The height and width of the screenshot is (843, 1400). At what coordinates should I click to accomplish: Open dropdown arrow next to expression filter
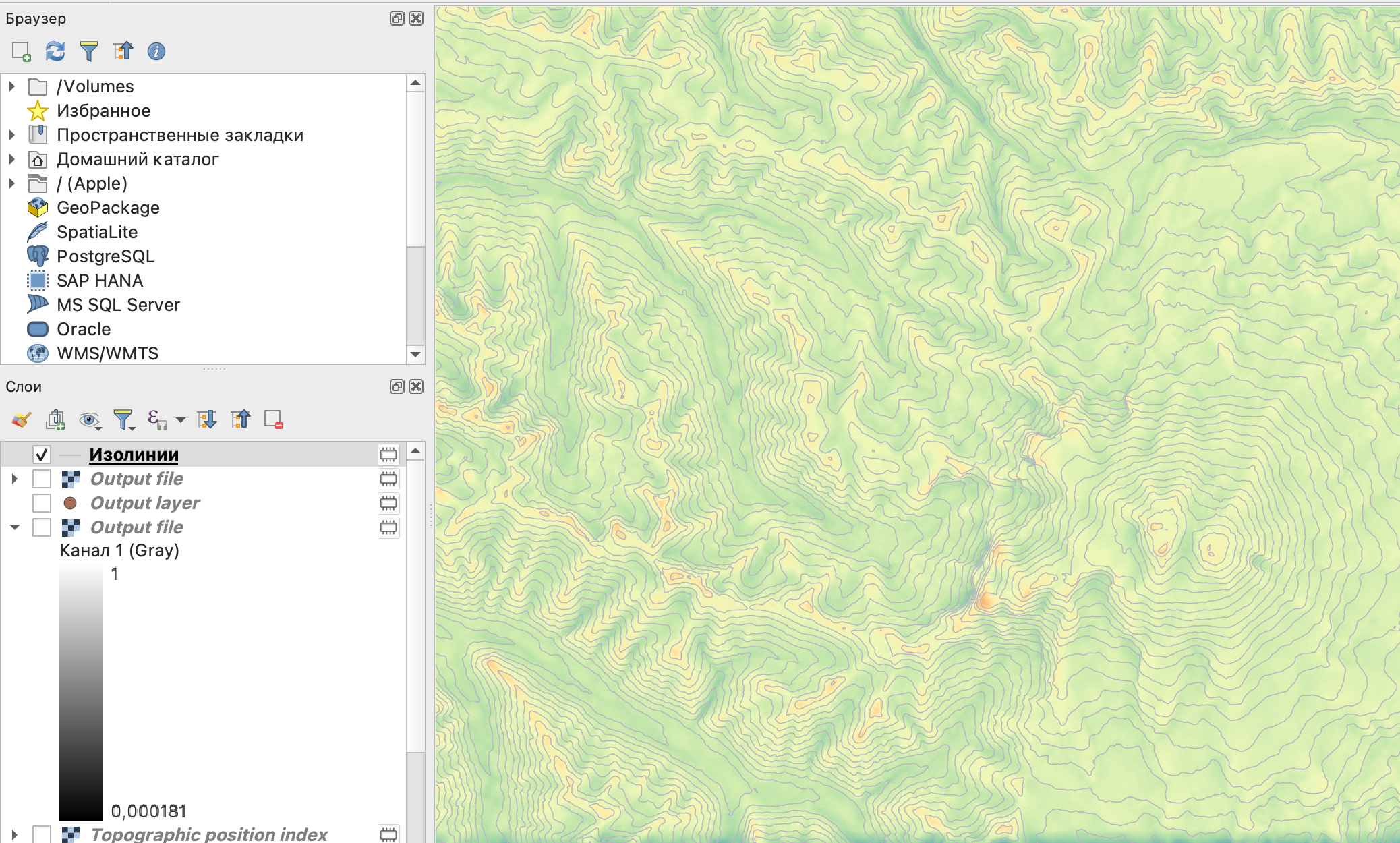pos(180,420)
